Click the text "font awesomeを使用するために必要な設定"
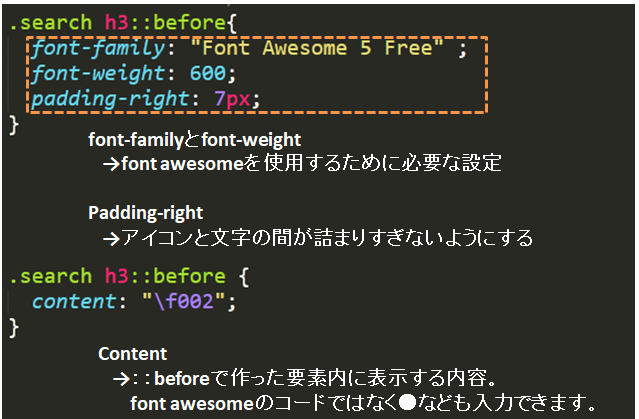Screen dimensions: 639x419 pos(311,163)
